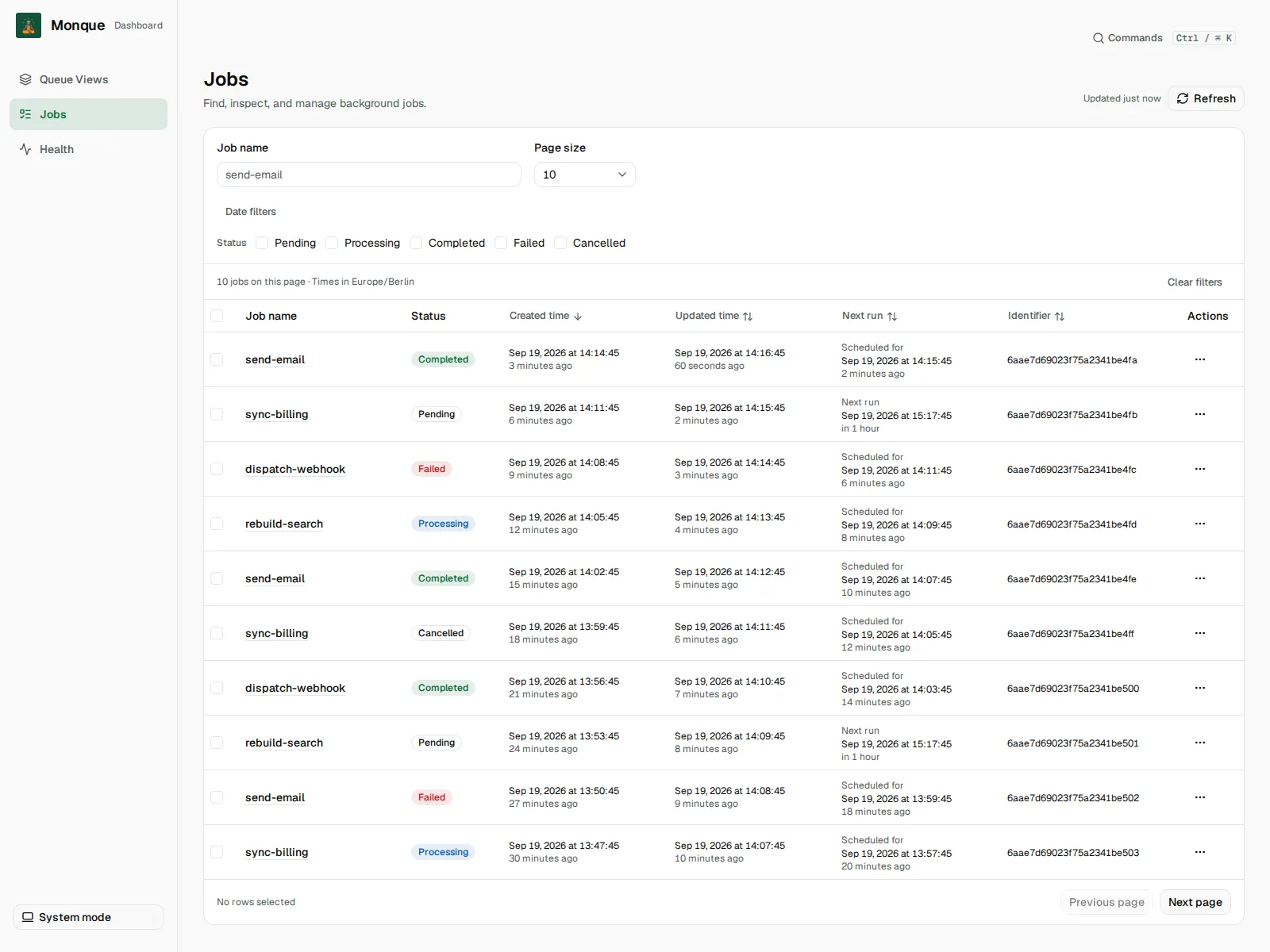Focus the Job name input field
The width and height of the screenshot is (1270, 952).
click(369, 175)
